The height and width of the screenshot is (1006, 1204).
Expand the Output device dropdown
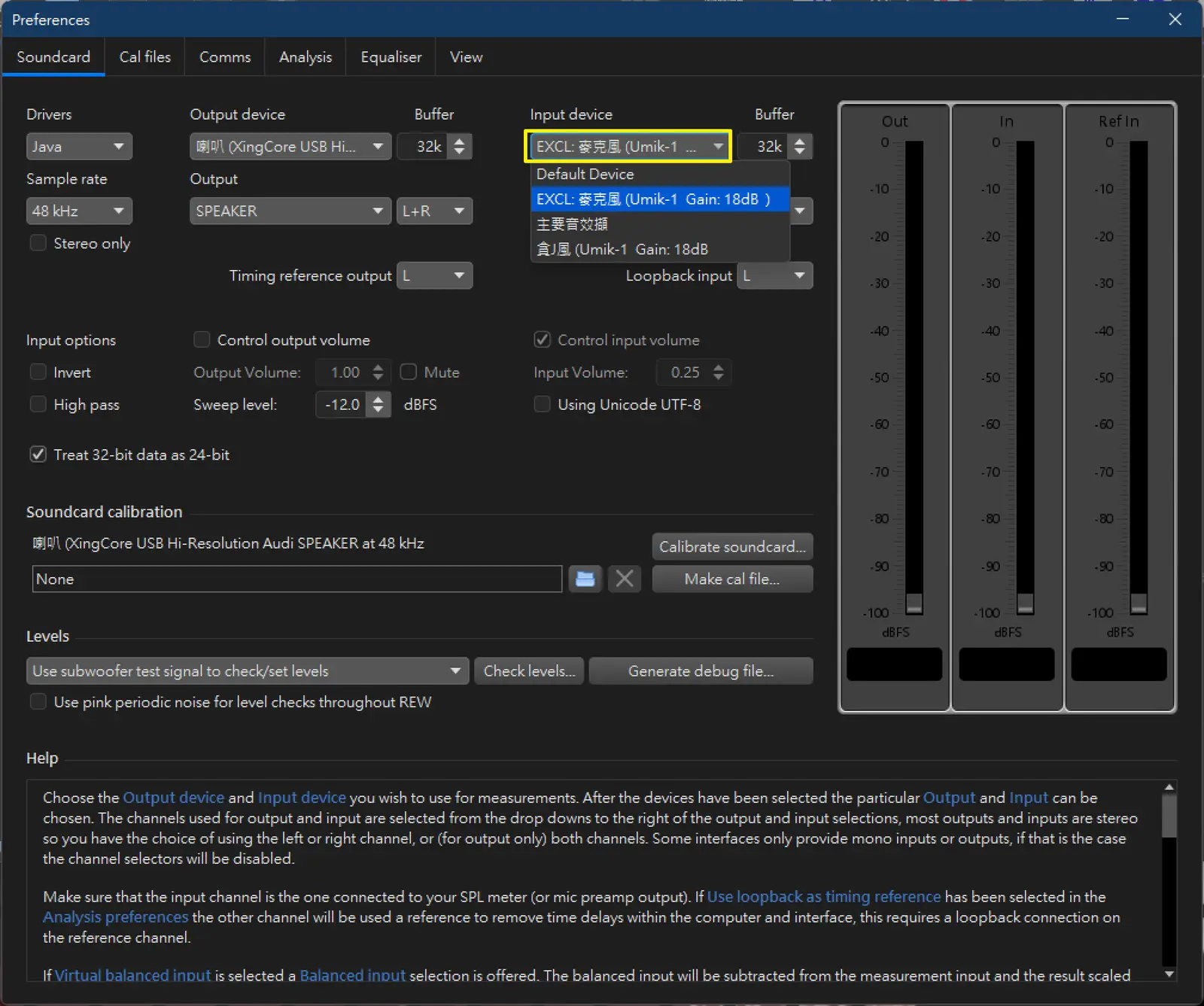290,147
